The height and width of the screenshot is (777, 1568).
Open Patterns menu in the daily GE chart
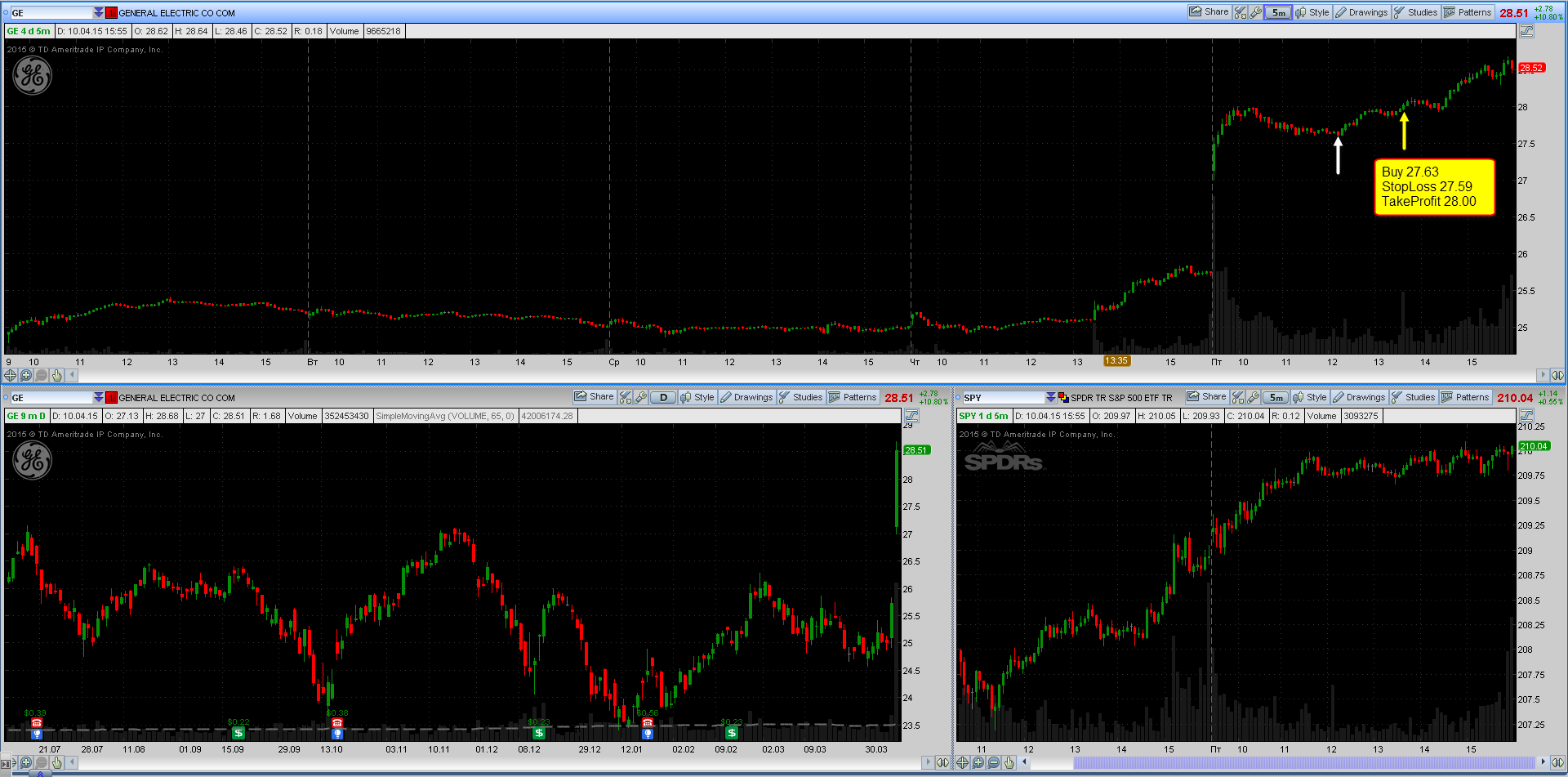click(853, 397)
